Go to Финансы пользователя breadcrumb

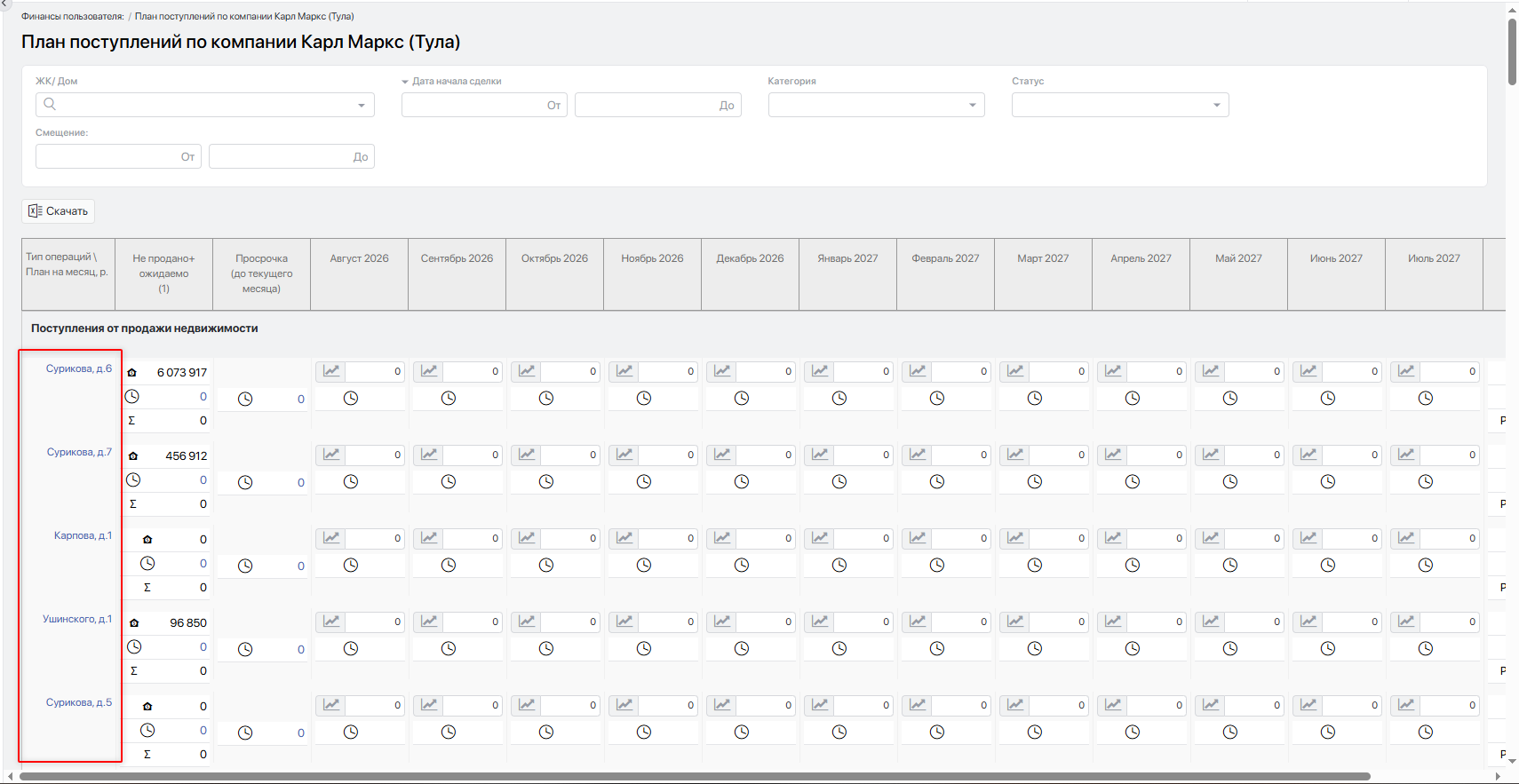point(73,16)
